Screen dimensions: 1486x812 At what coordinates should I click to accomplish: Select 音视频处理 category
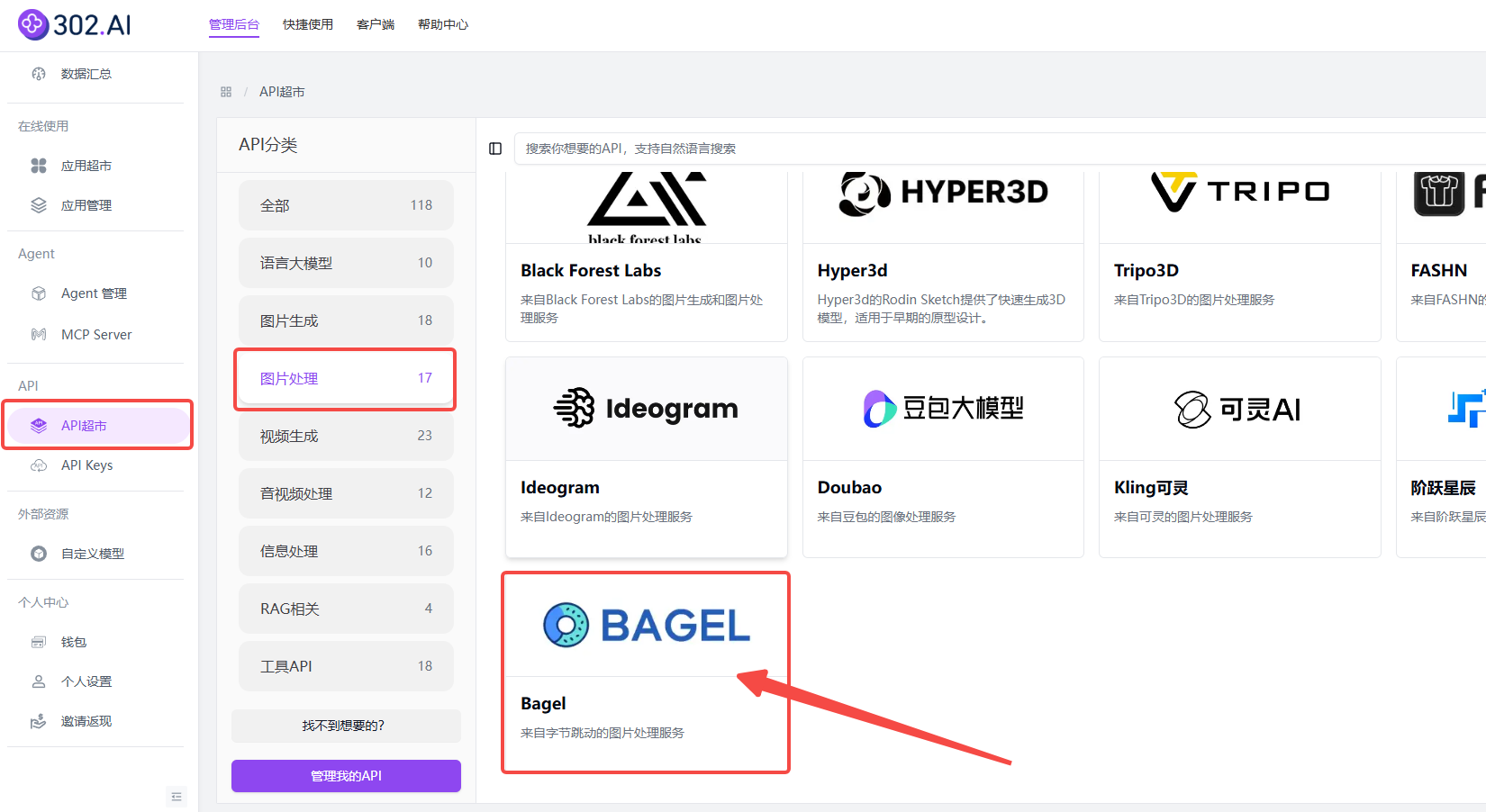[x=346, y=493]
